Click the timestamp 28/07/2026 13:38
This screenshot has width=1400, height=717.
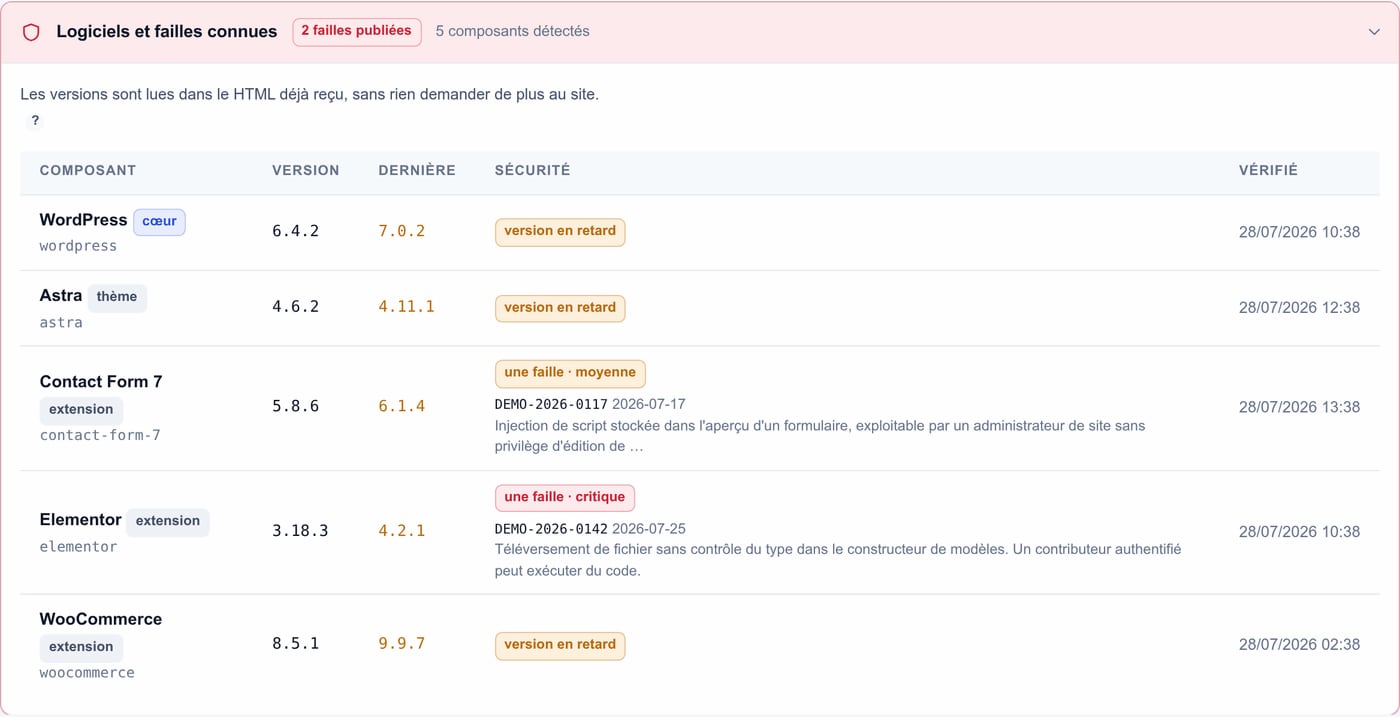point(1299,408)
